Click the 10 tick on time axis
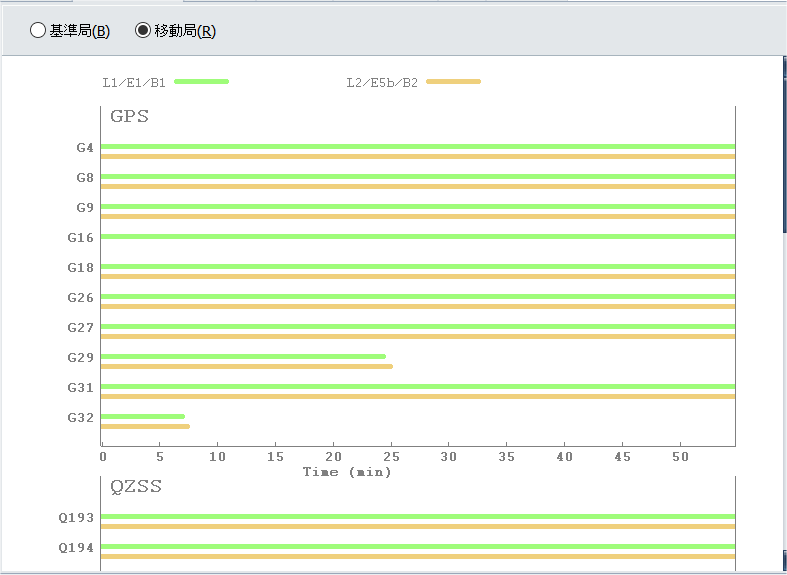 point(218,457)
